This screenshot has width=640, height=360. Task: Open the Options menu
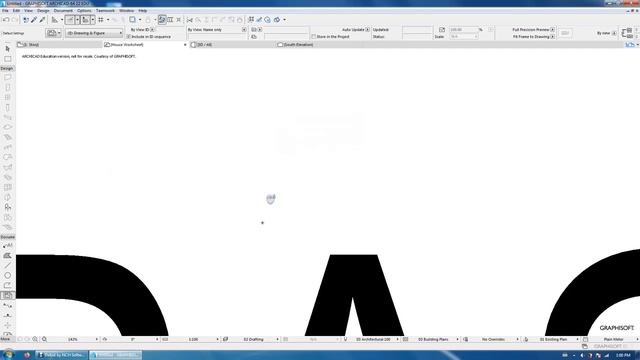coord(84,11)
